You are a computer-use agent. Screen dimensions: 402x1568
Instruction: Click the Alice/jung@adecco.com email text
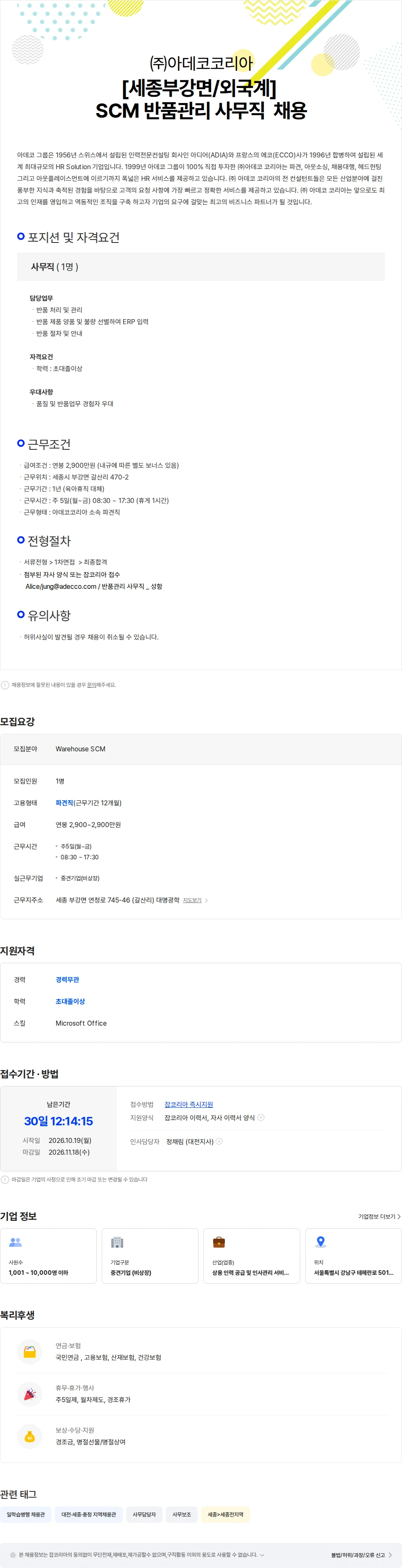click(61, 586)
